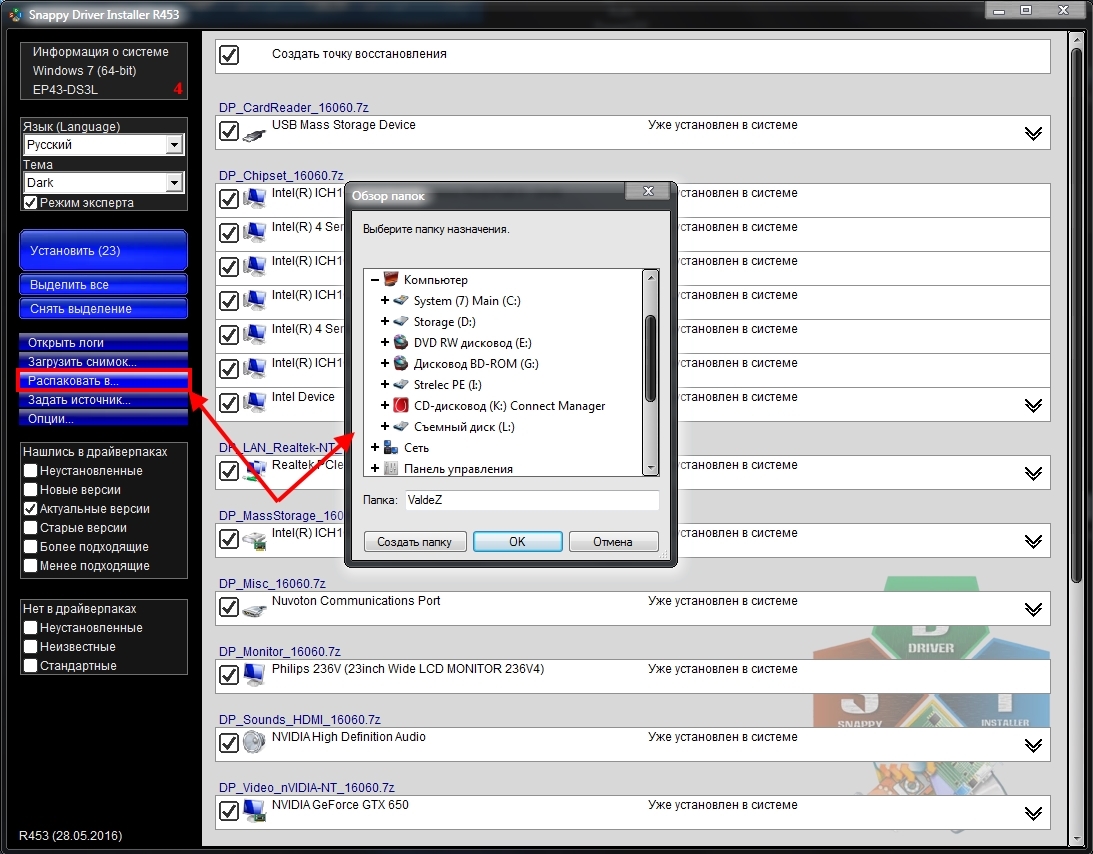This screenshot has width=1093, height=854.
Task: Uncheck the USB Mass Storage Device checkbox
Action: point(229,131)
